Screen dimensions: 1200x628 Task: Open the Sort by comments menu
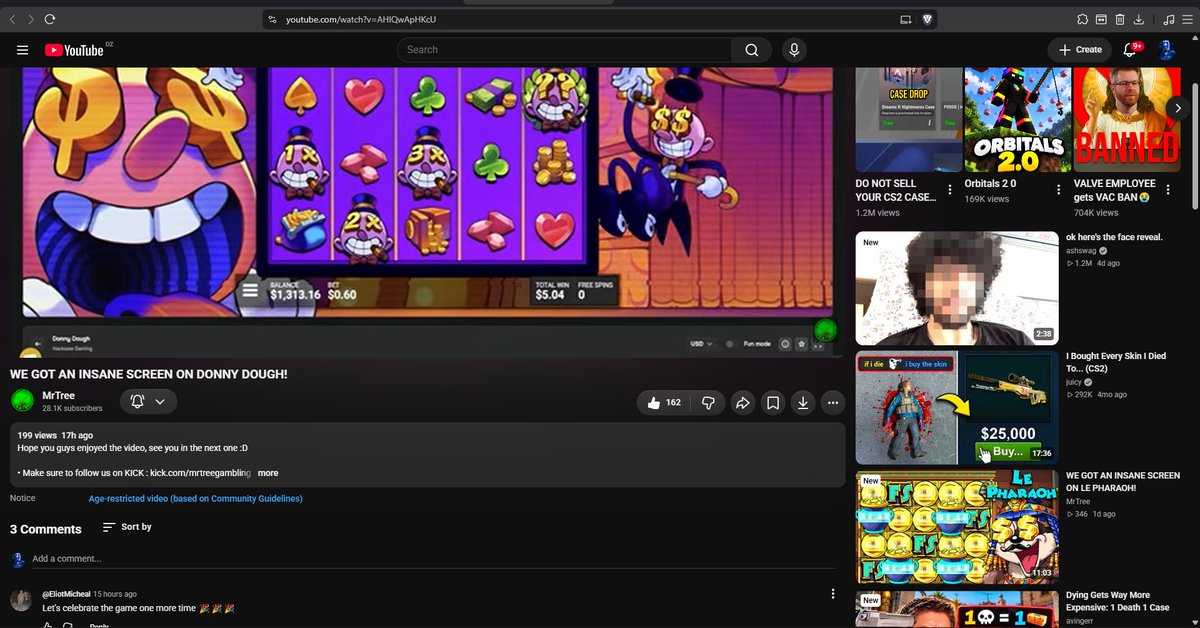[127, 527]
